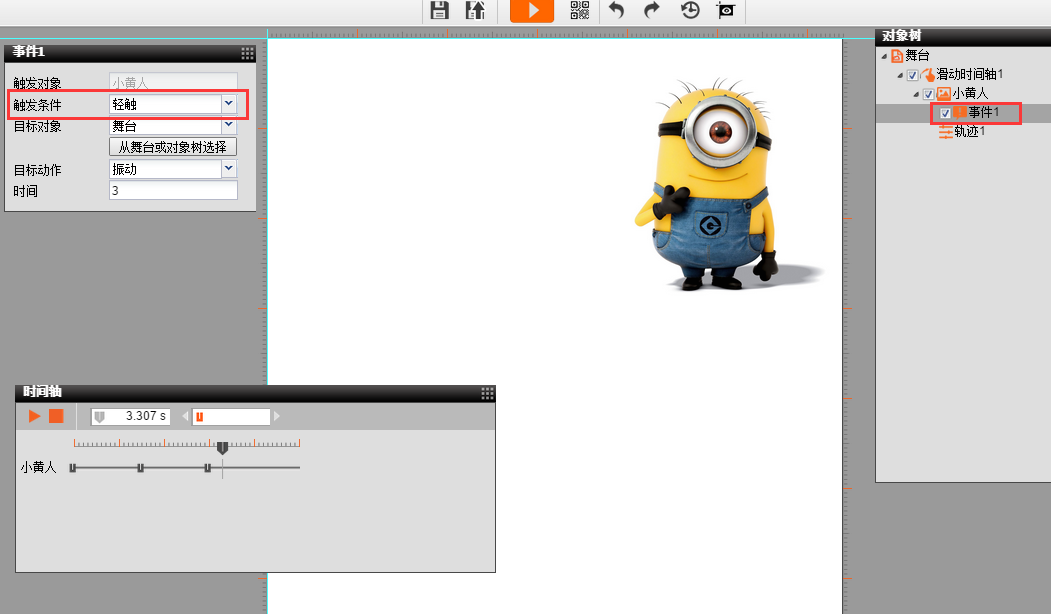Click the 时间 input field
Viewport: 1051px width, 614px height.
point(173,191)
